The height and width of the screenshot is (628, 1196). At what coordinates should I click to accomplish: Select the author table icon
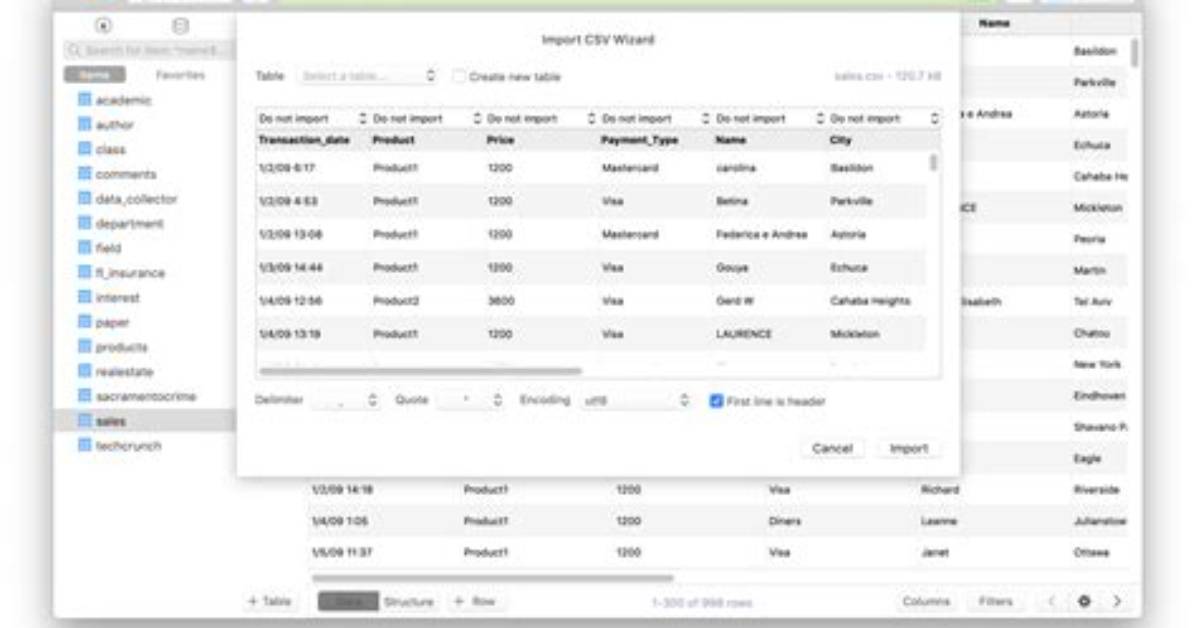[x=85, y=124]
